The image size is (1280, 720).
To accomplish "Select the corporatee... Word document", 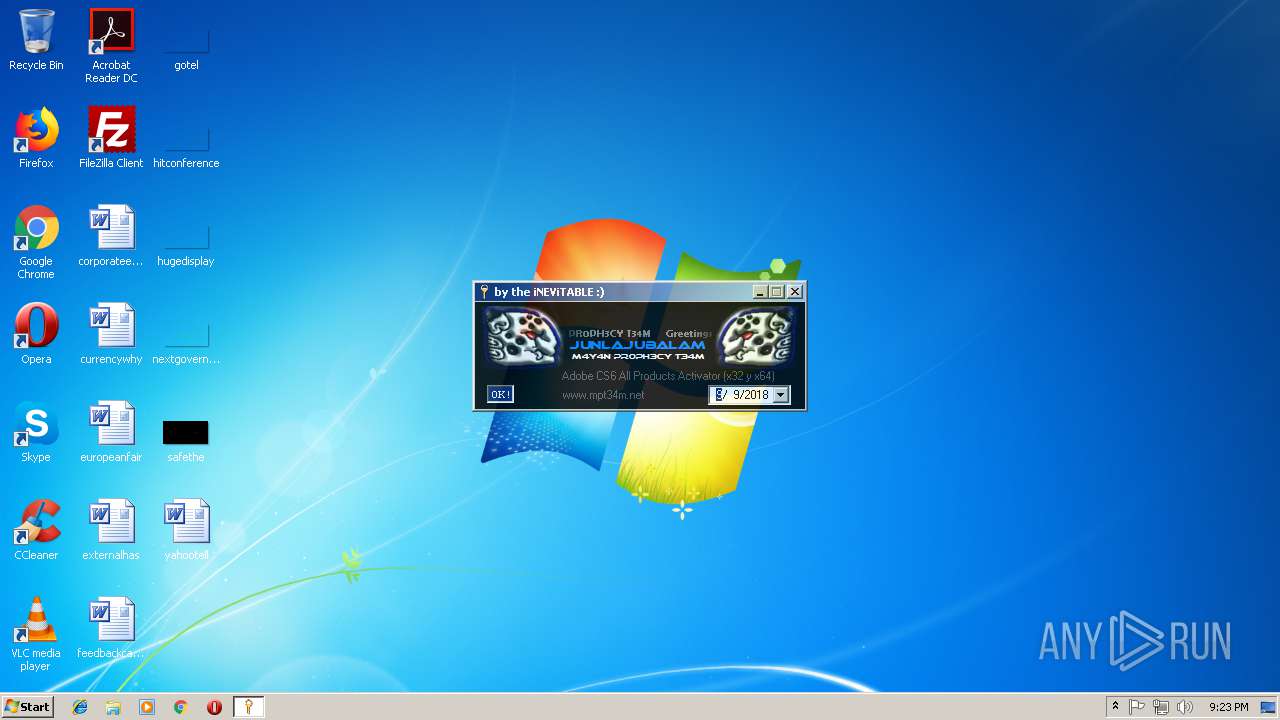I will pos(111,236).
